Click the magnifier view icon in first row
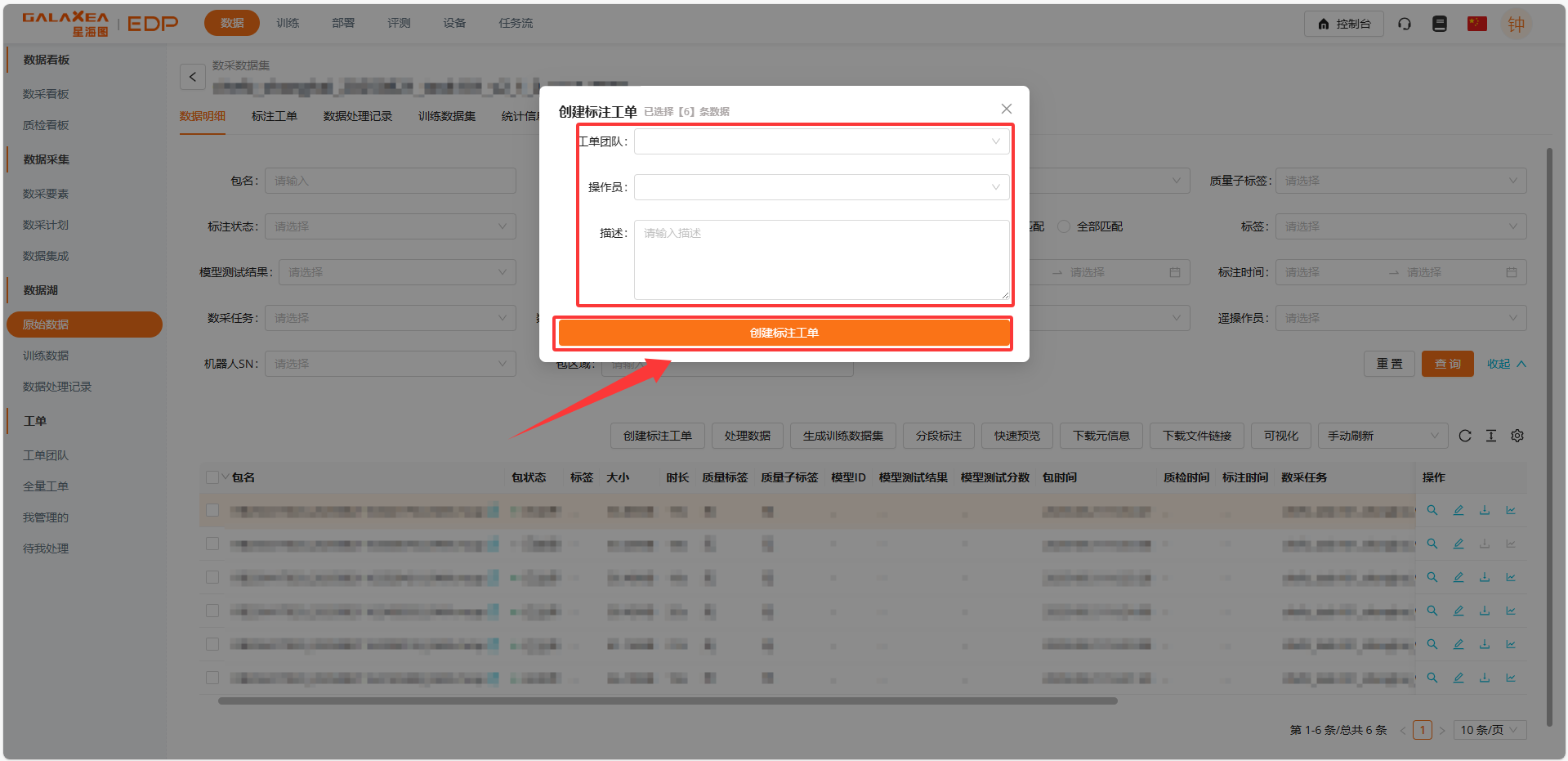Screen dimensions: 1568x761 [x=1432, y=510]
